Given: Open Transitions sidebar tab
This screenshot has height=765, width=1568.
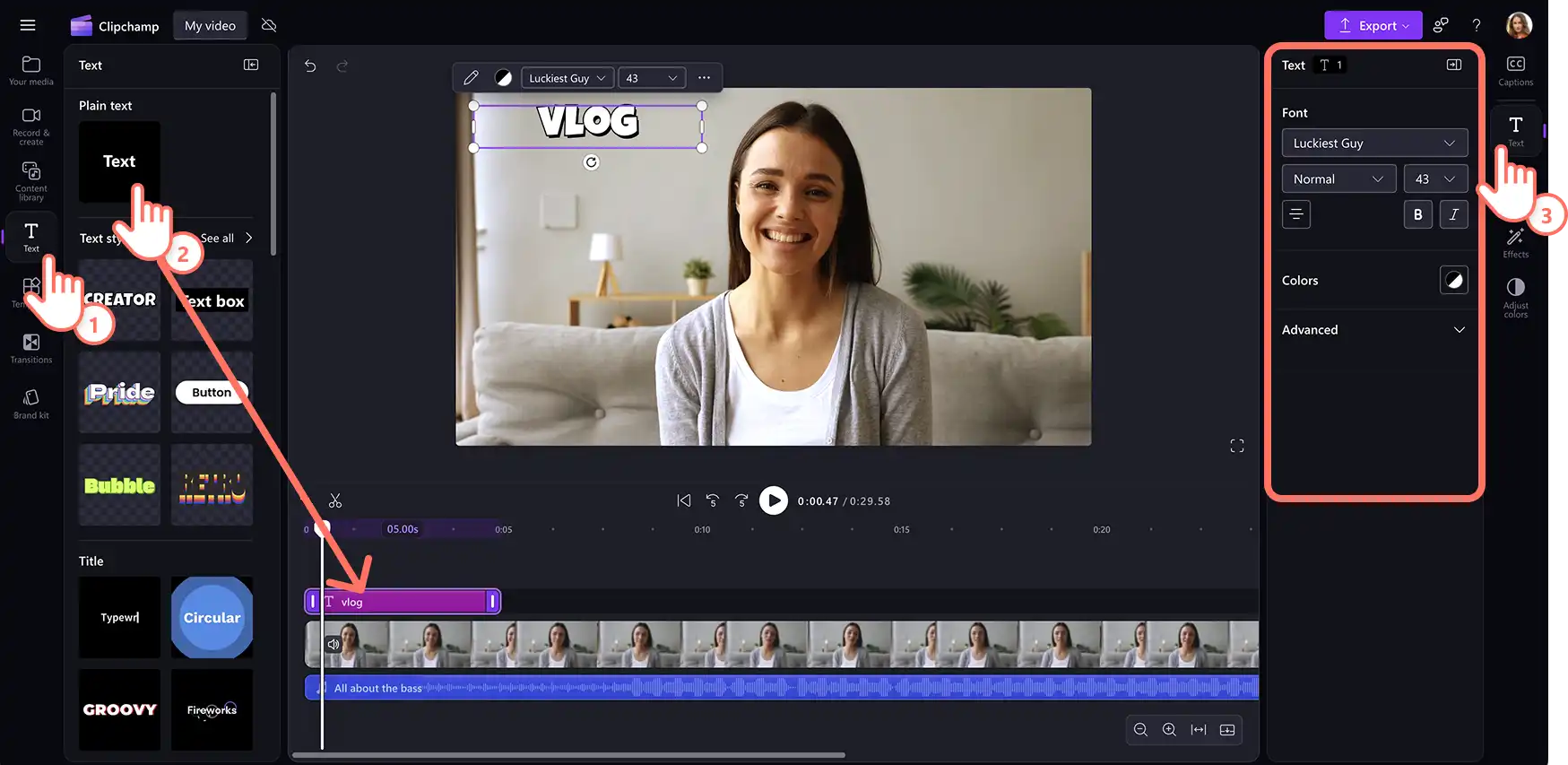Looking at the screenshot, I should [x=31, y=348].
